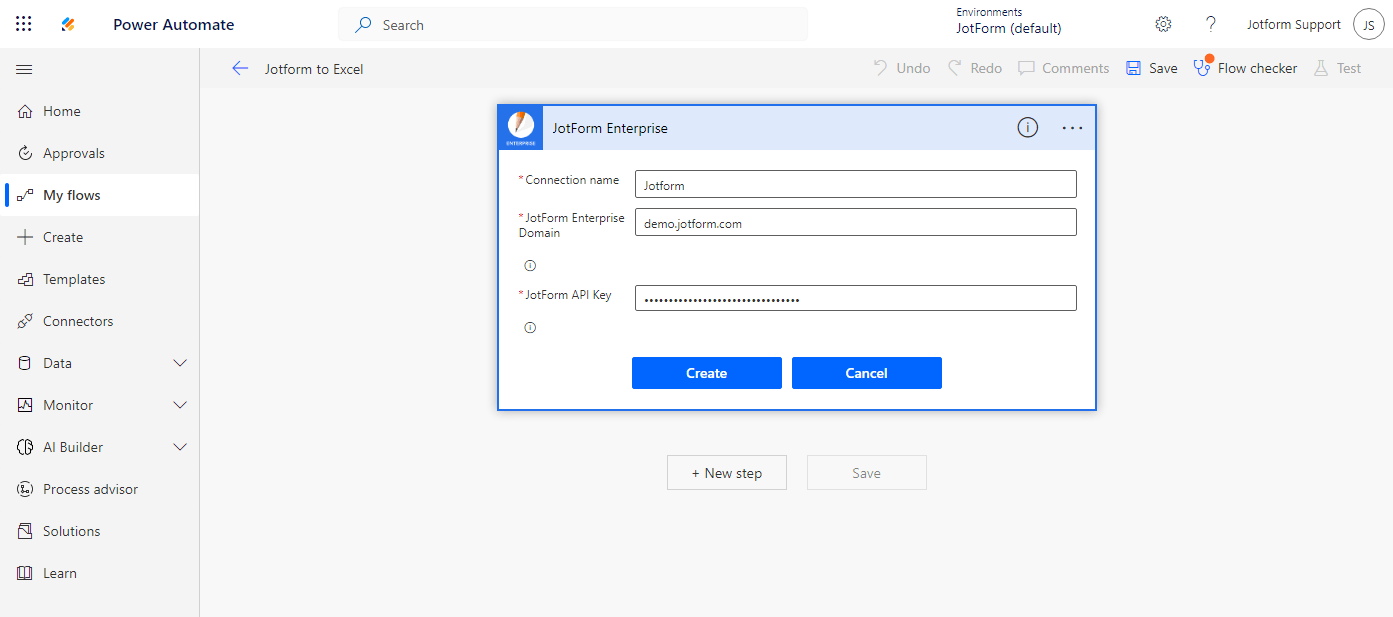Click the Connection name field

point(856,184)
